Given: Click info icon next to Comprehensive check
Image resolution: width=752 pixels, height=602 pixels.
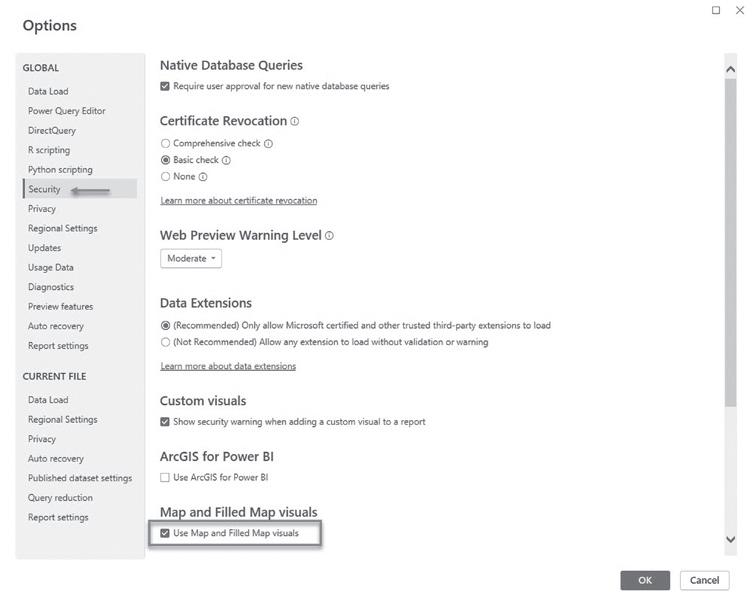Looking at the screenshot, I should tap(269, 143).
